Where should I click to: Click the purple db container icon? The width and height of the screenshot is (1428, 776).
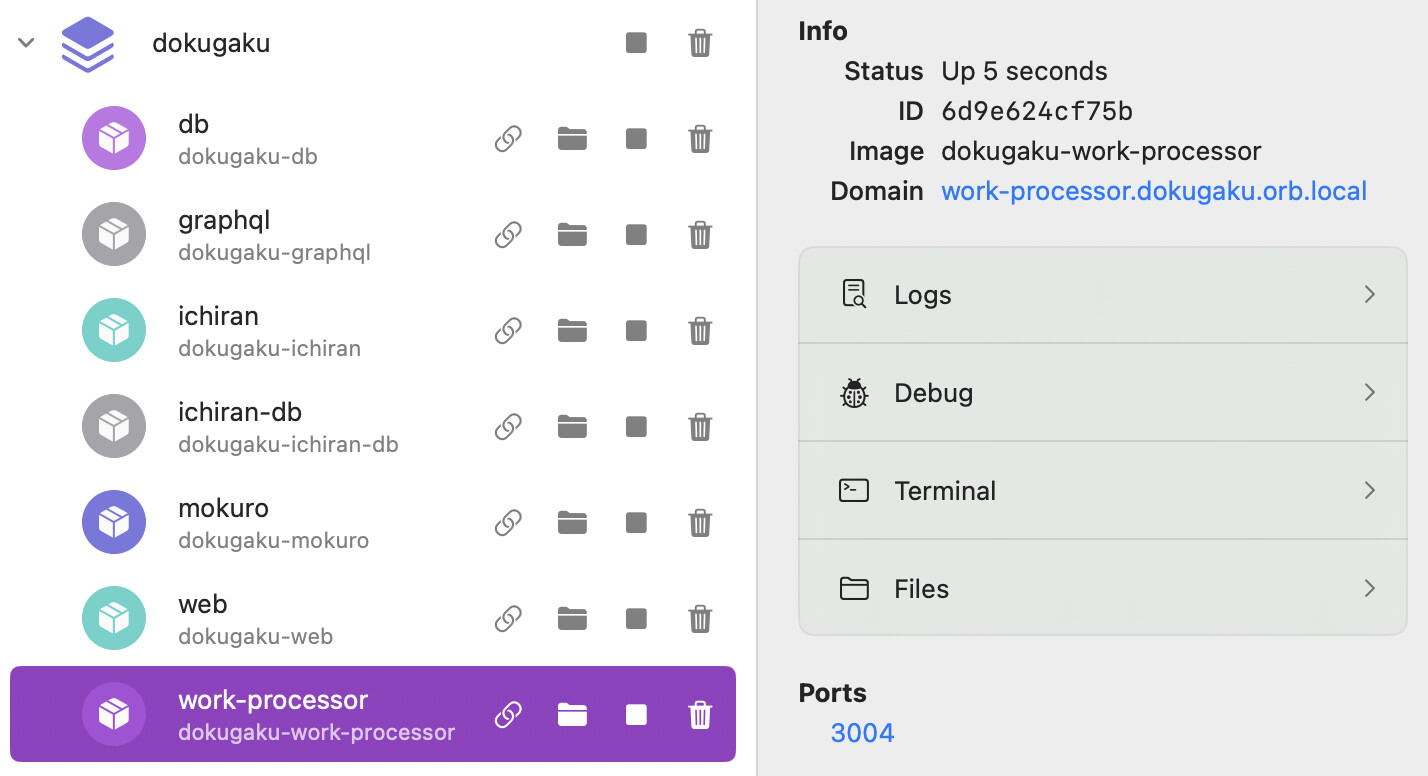coord(114,138)
